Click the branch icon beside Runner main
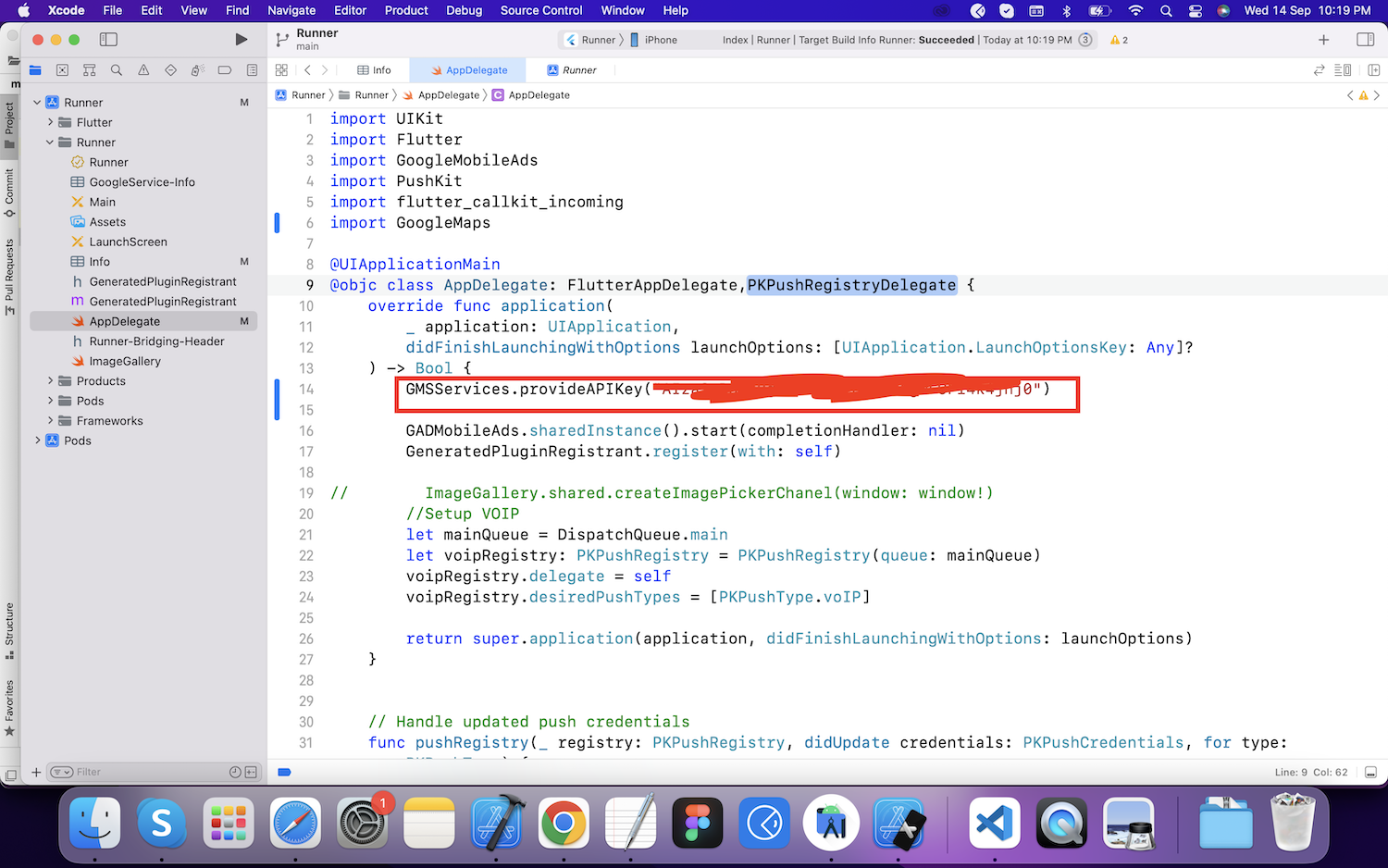This screenshot has height=868, width=1388. [x=282, y=40]
